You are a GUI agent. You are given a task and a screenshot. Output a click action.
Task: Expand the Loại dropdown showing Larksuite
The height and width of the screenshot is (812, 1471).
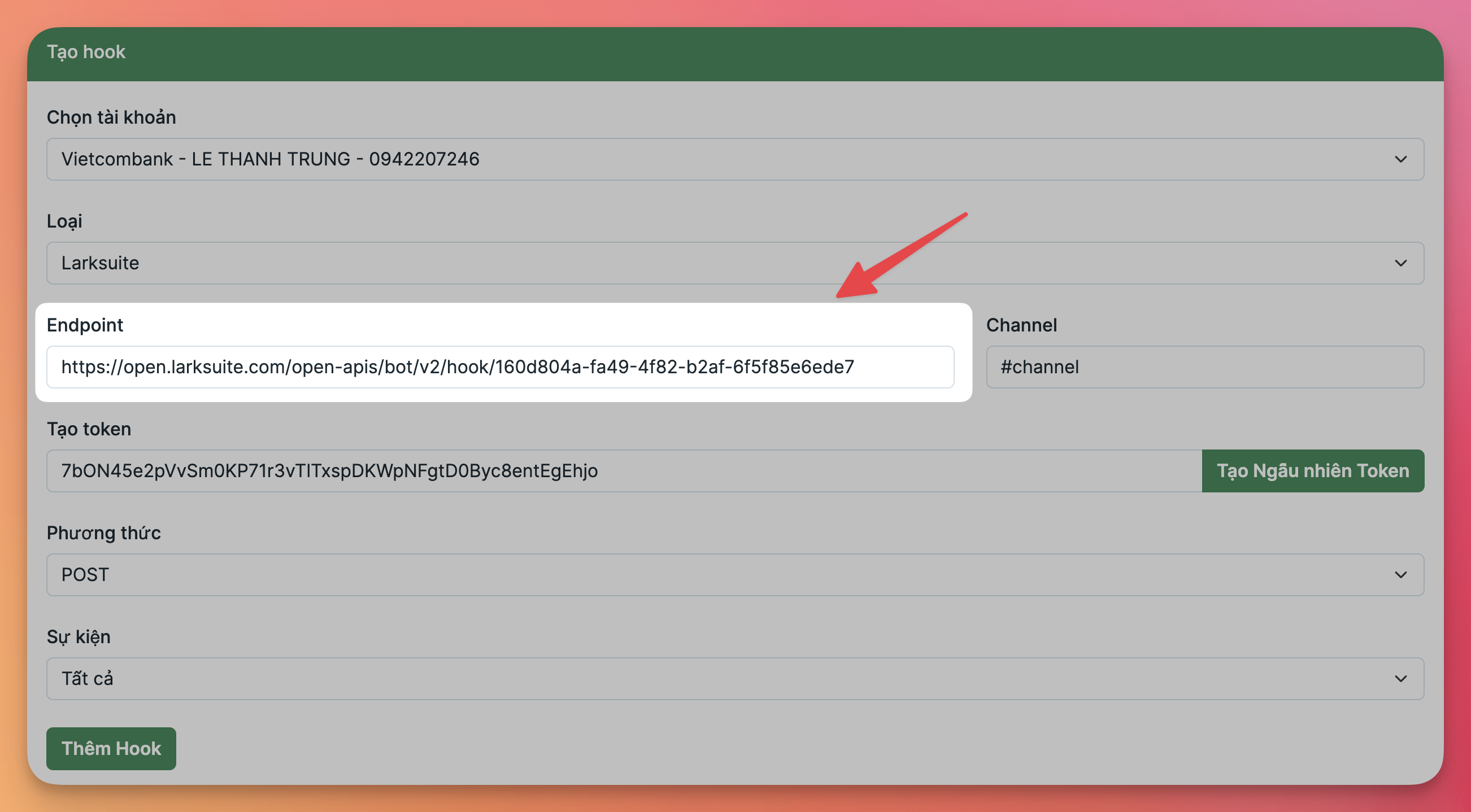point(735,263)
